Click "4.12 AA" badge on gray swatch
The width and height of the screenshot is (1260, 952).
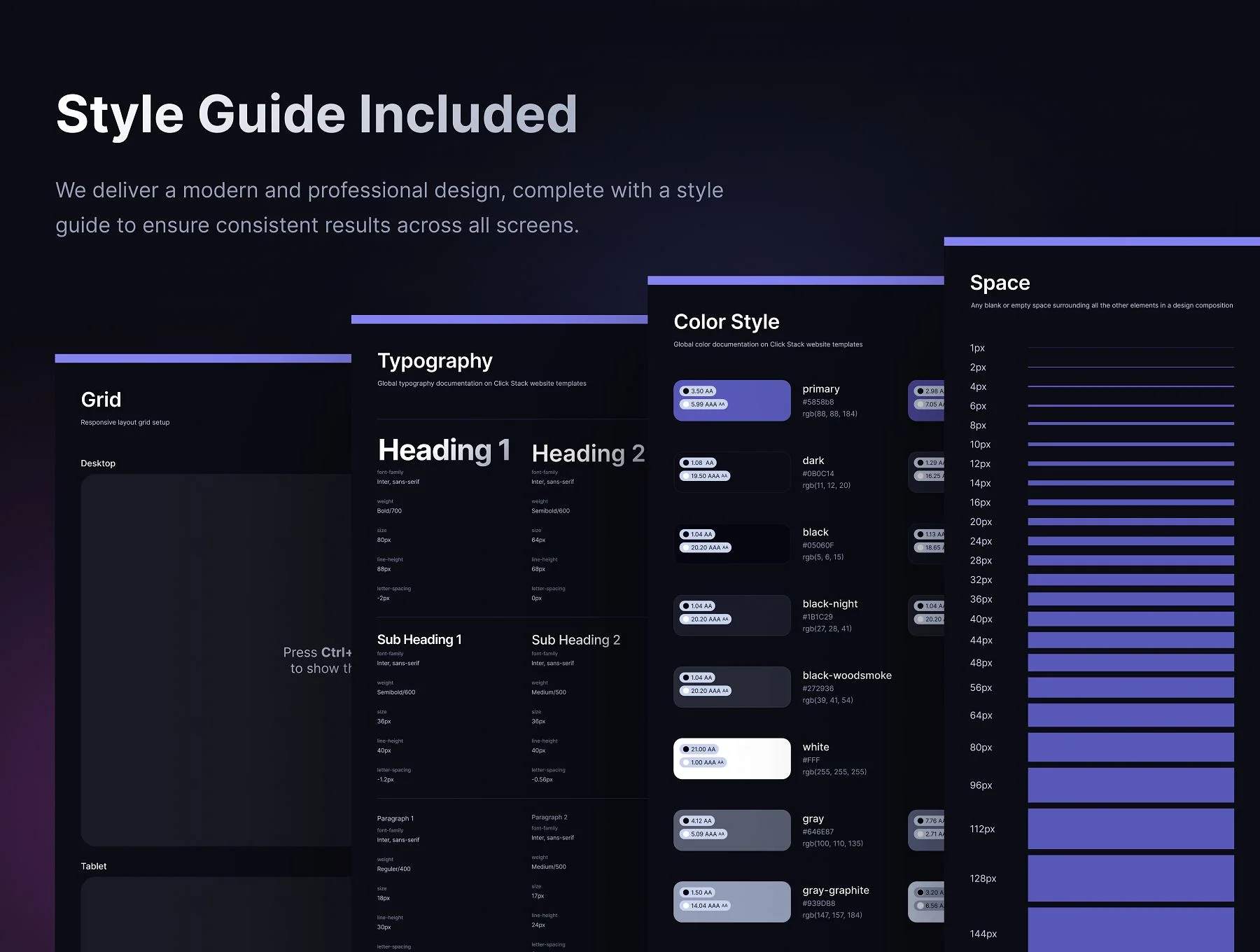[x=697, y=821]
